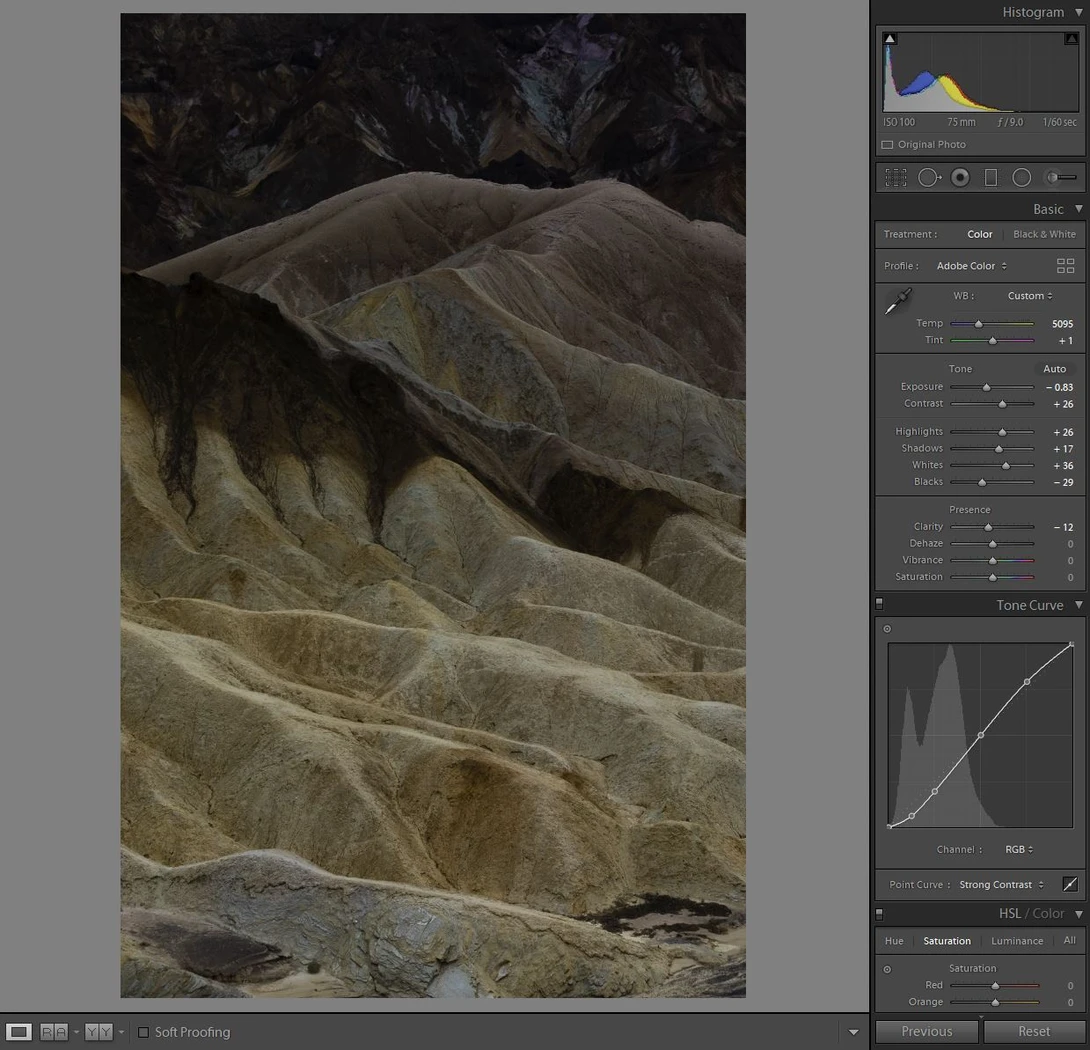Viewport: 1090px width, 1050px height.
Task: Click the Shadows slider handle
Action: click(x=999, y=449)
